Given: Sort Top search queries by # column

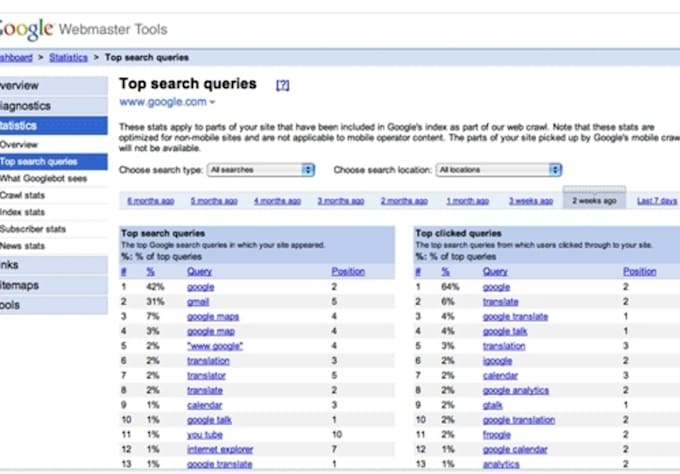Looking at the screenshot, I should click(x=124, y=271).
